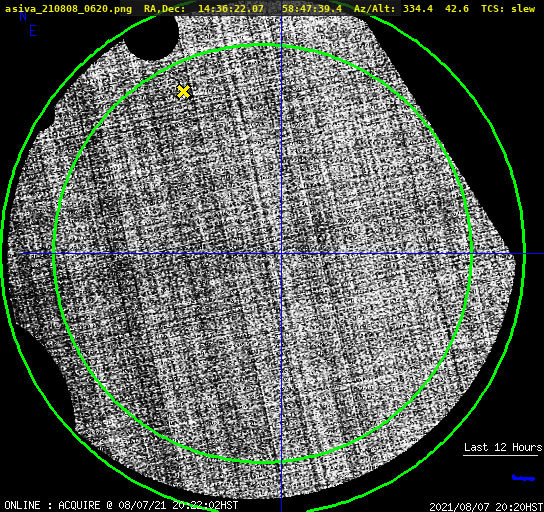544x512 pixels.
Task: Click the azimuth value 334.4
Action: pos(418,9)
